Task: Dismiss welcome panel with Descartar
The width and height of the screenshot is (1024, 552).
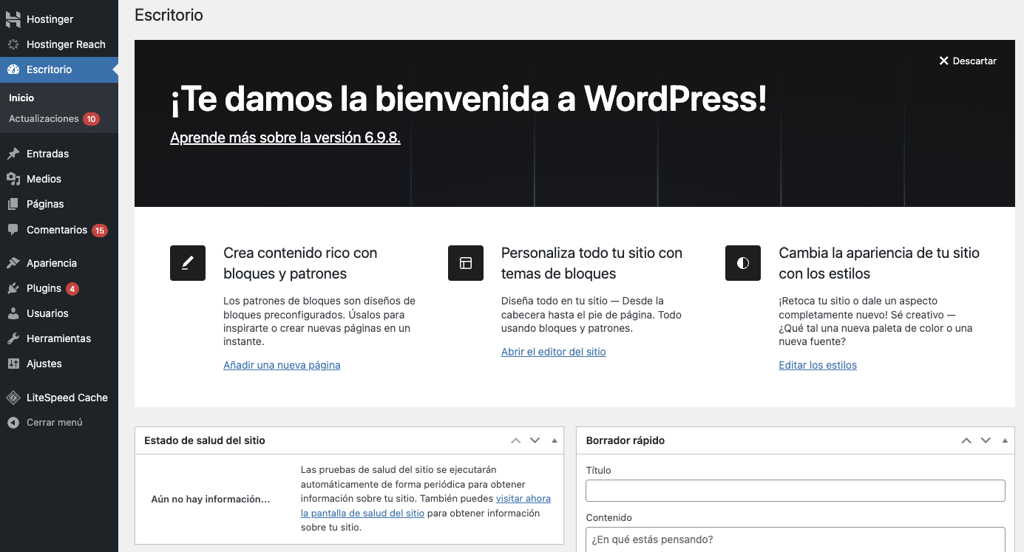Action: (x=968, y=61)
